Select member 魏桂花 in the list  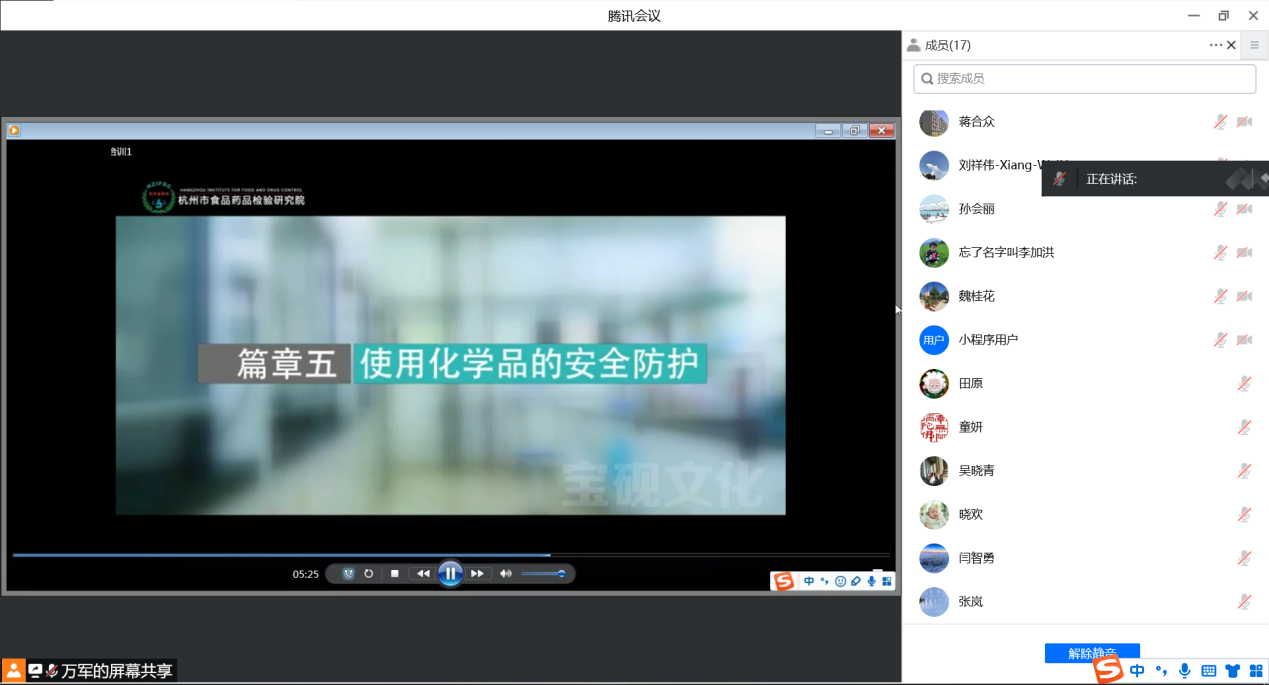pos(977,296)
